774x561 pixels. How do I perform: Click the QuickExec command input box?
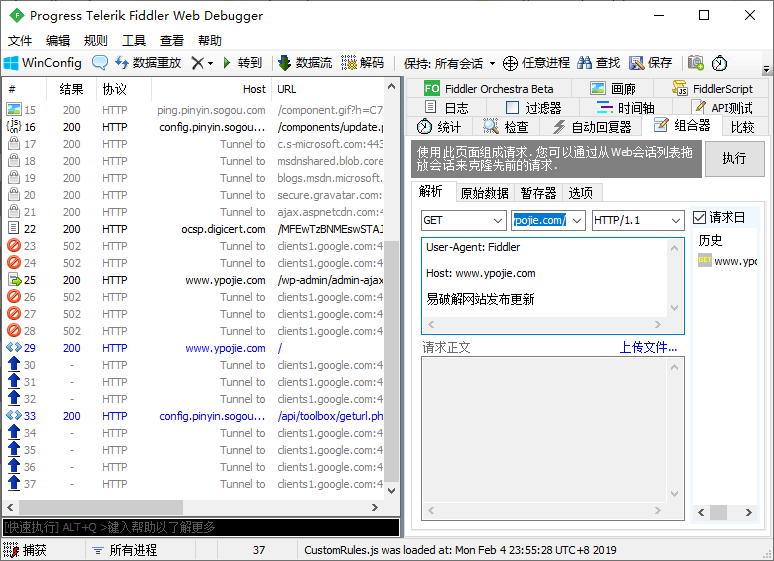200,527
